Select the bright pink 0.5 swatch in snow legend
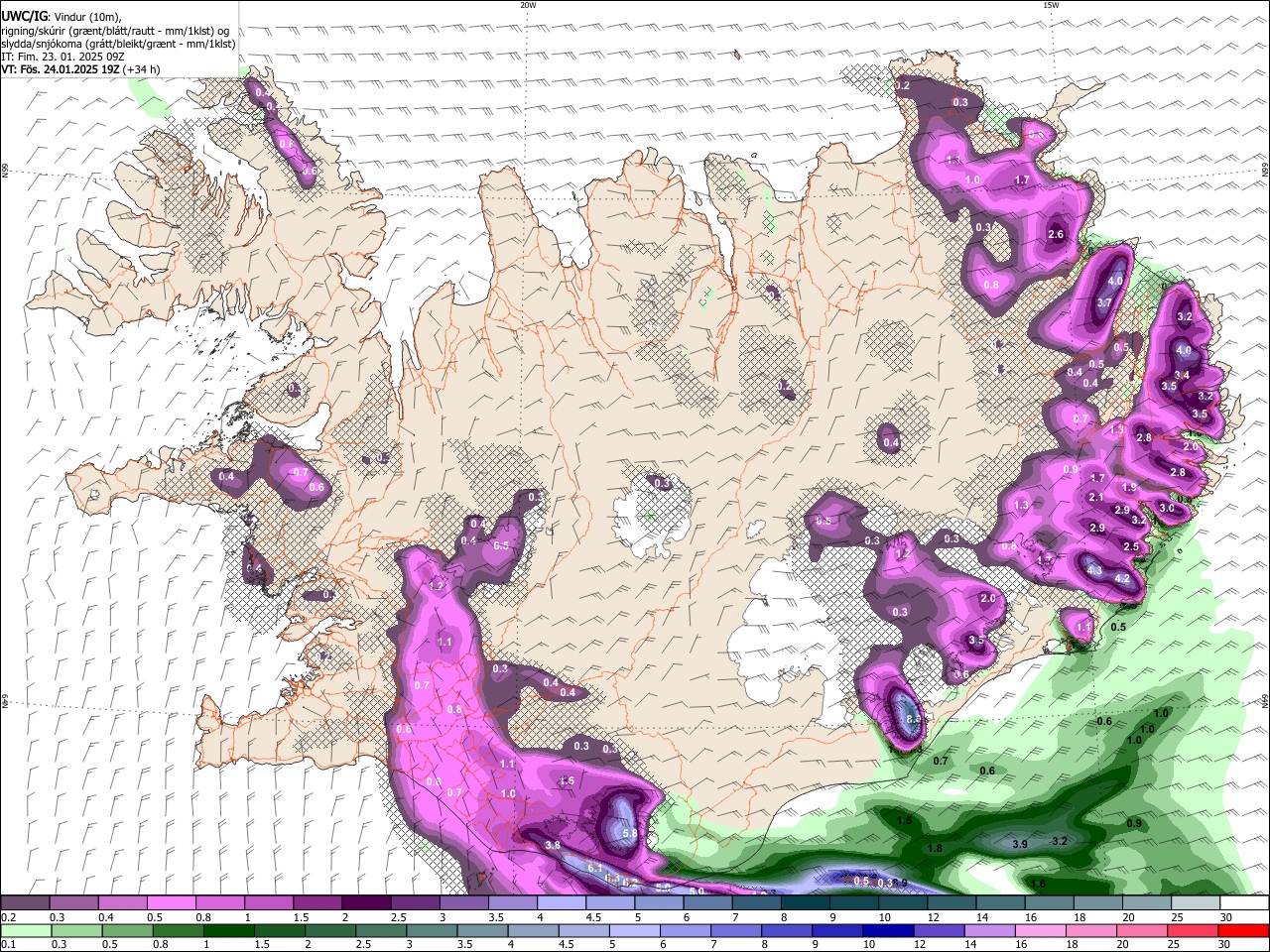Viewport: 1270px width, 952px height. 171,903
